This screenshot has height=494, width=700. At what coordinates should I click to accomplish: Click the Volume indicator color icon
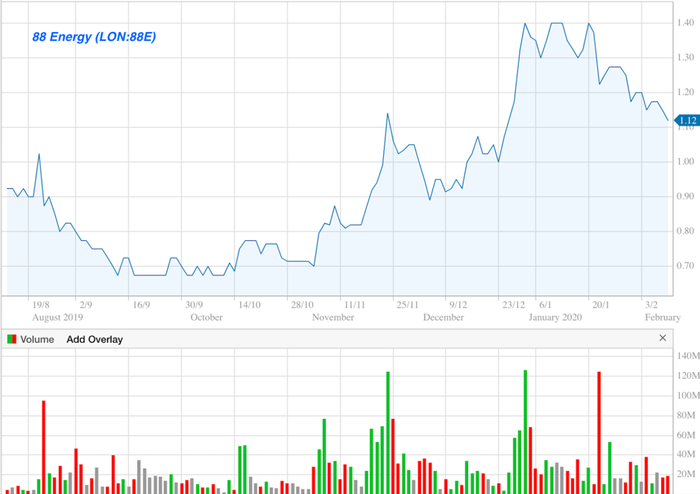12,339
